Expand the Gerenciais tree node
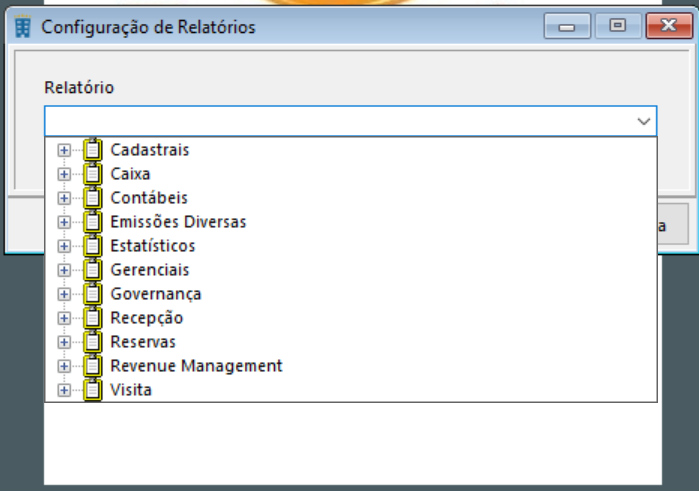The width and height of the screenshot is (699, 491). 64,271
